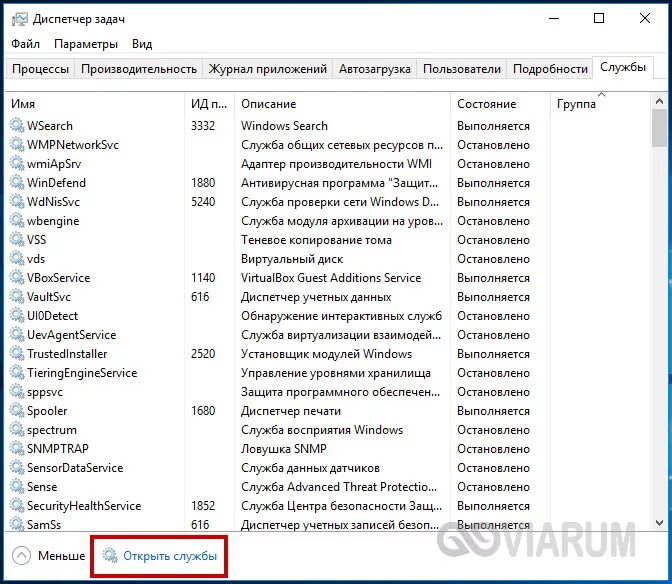
Task: Click the vds service gear icon
Action: tap(17, 258)
